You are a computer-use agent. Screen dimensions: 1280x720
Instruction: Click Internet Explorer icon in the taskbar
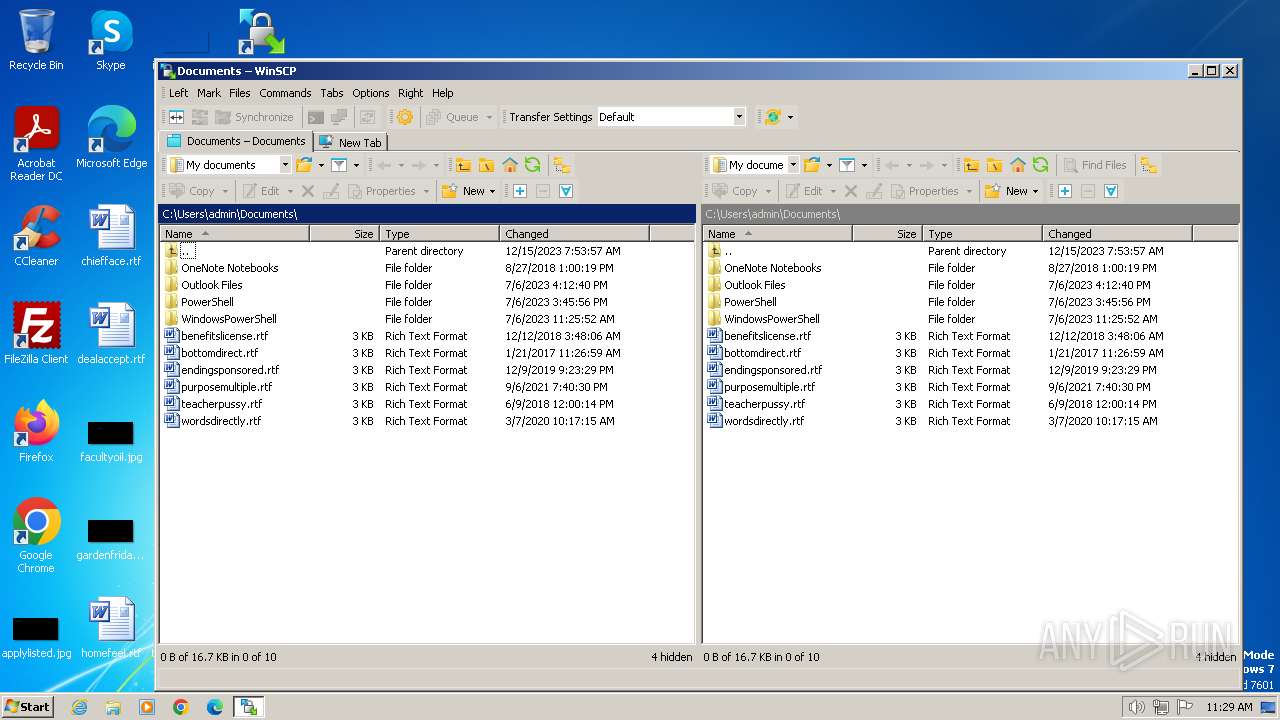pos(79,707)
